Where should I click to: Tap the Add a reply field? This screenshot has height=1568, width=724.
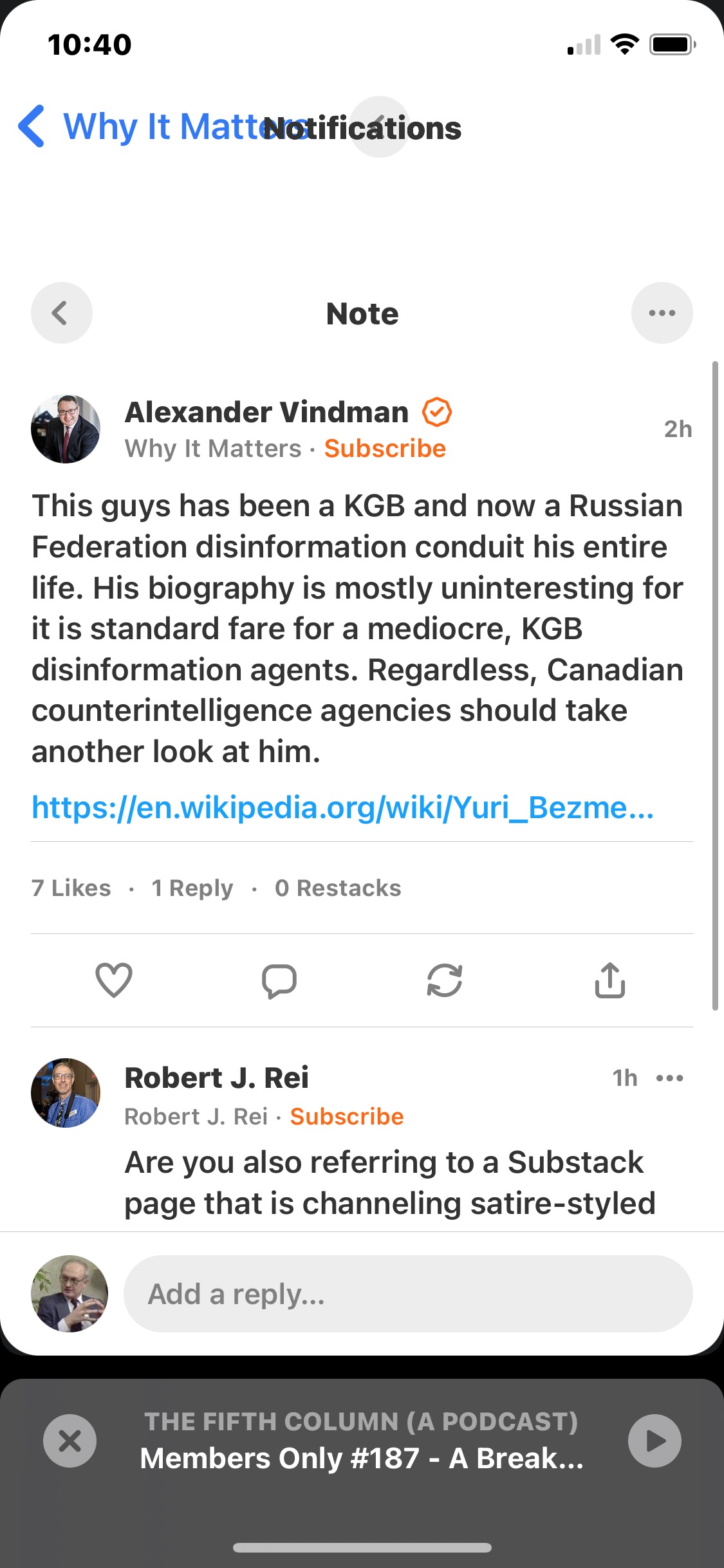[407, 1294]
